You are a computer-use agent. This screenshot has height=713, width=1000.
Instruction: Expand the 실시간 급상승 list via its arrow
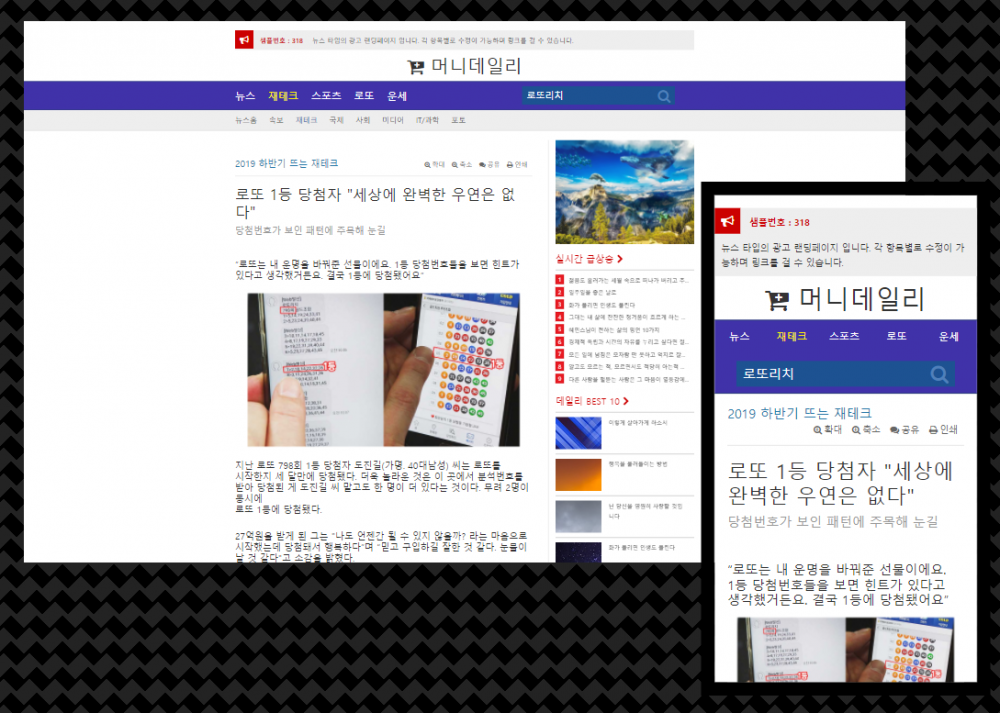(620, 258)
